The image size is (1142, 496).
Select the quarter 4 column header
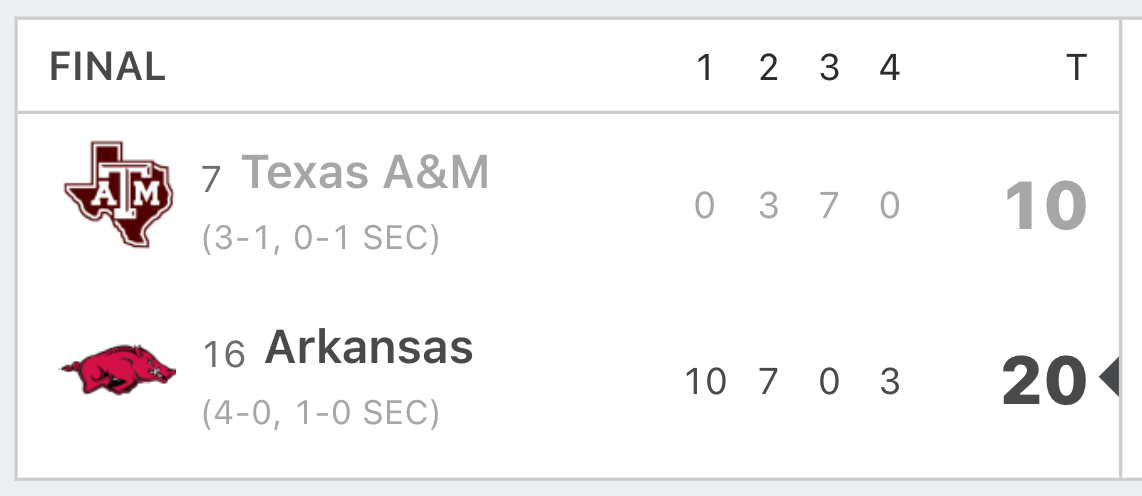(889, 68)
